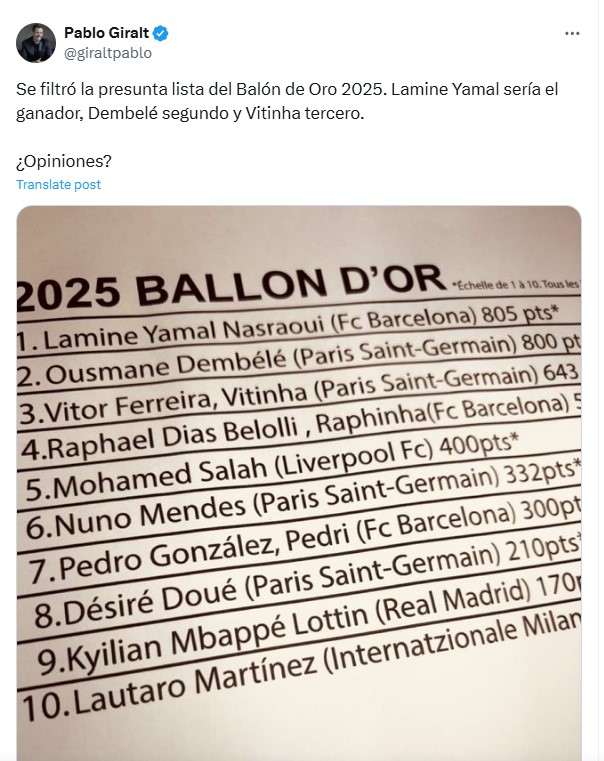Click the blue verified badge checkmark
The height and width of the screenshot is (761, 604).
pos(161,33)
